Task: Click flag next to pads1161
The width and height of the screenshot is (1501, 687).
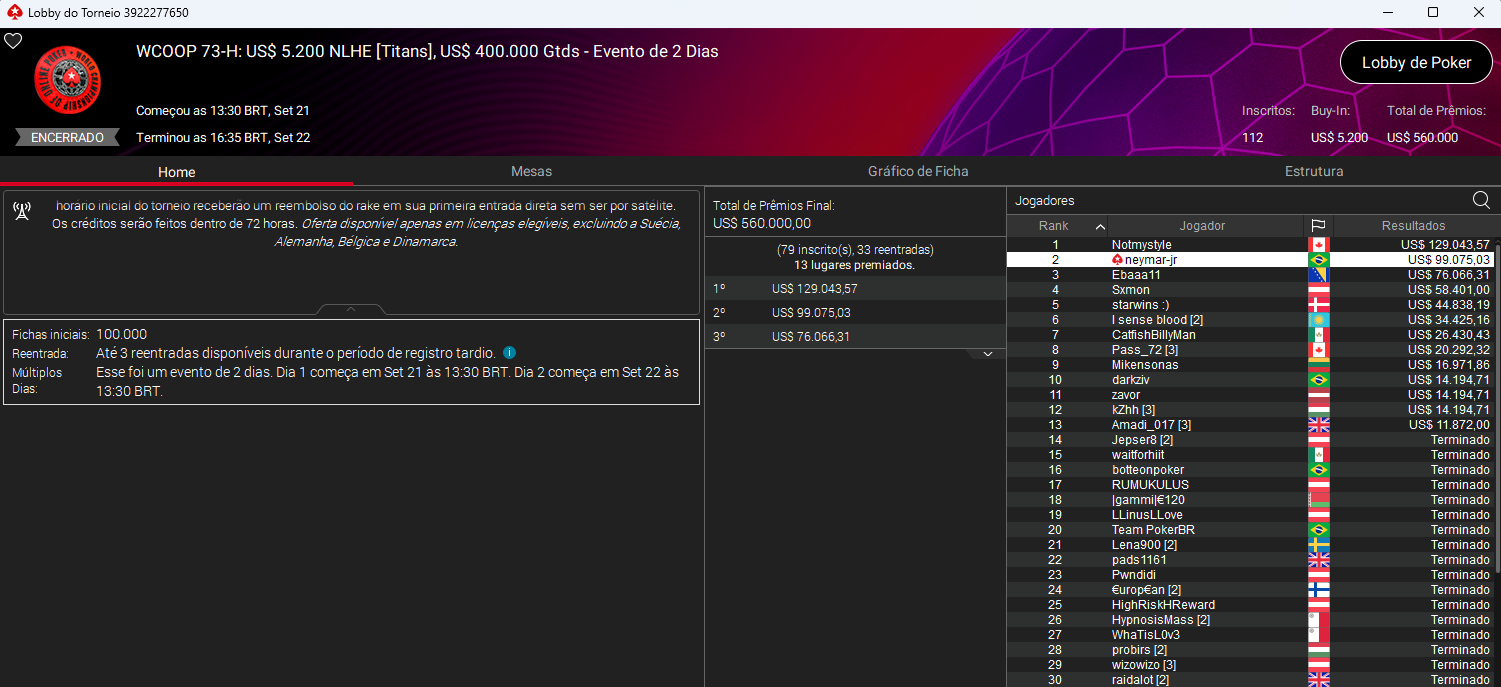Action: pos(1318,560)
